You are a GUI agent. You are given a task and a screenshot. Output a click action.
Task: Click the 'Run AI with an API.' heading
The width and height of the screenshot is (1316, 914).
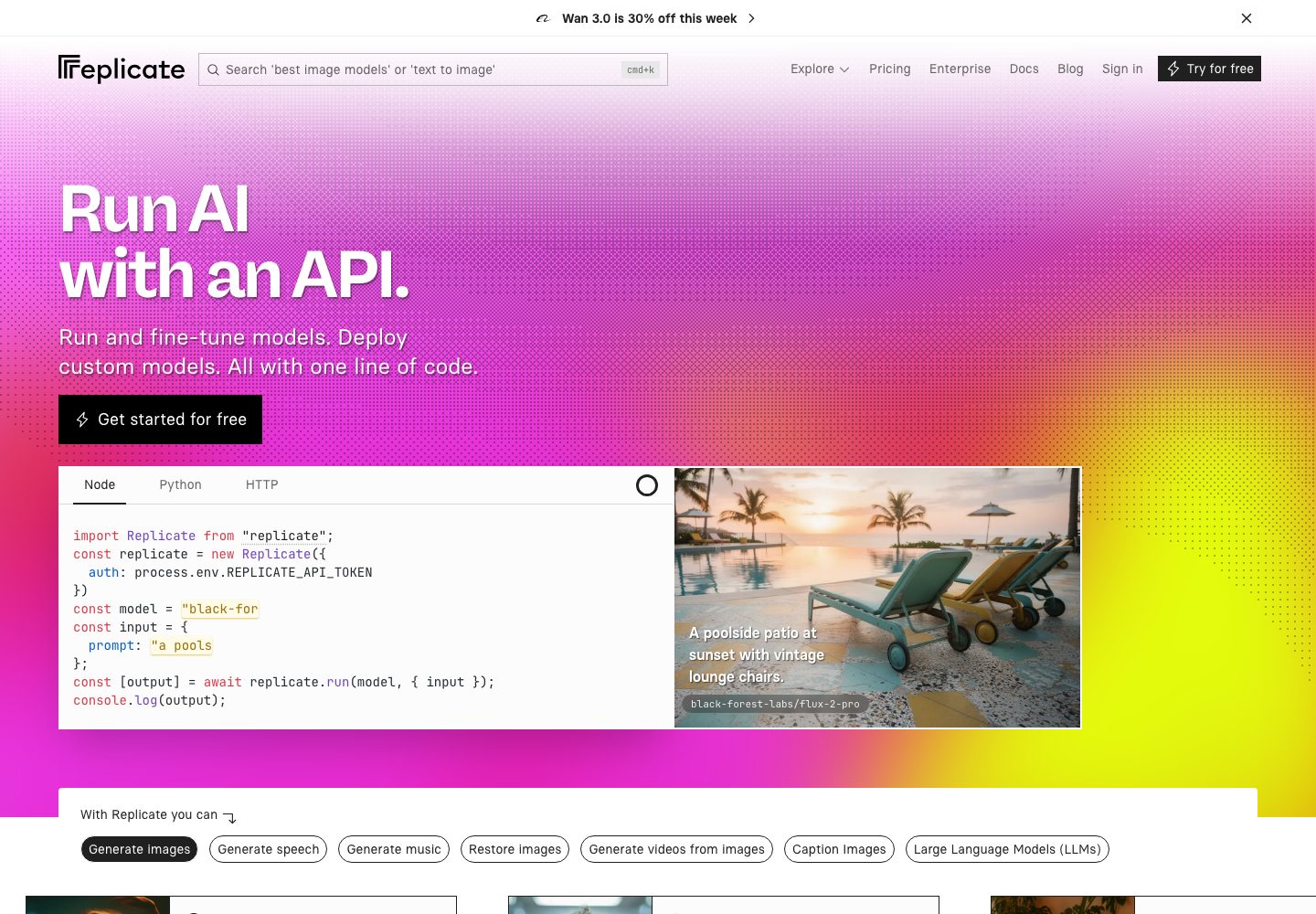pos(234,242)
